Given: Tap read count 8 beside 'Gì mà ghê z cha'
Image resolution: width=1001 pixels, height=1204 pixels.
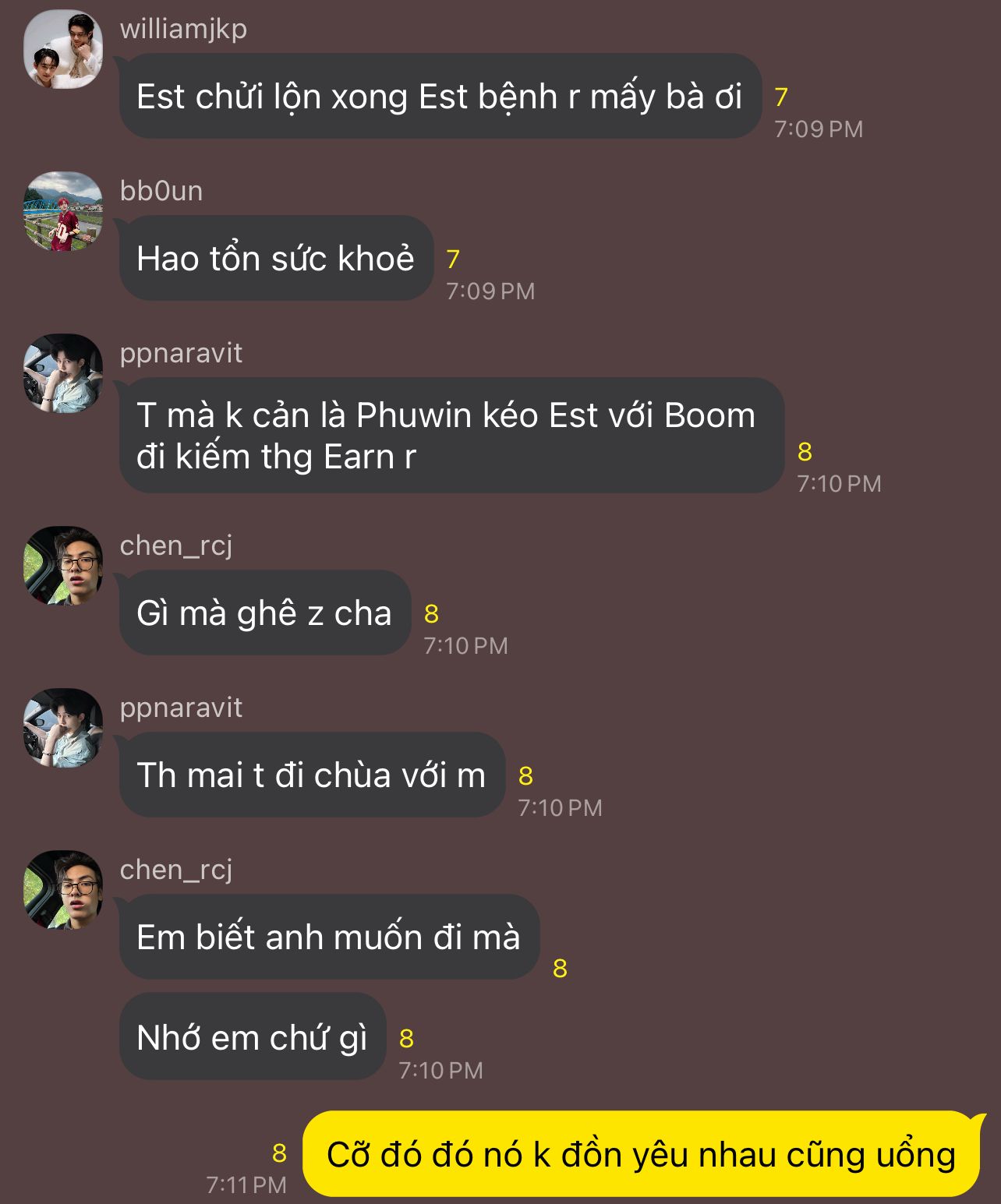Looking at the screenshot, I should [x=431, y=614].
